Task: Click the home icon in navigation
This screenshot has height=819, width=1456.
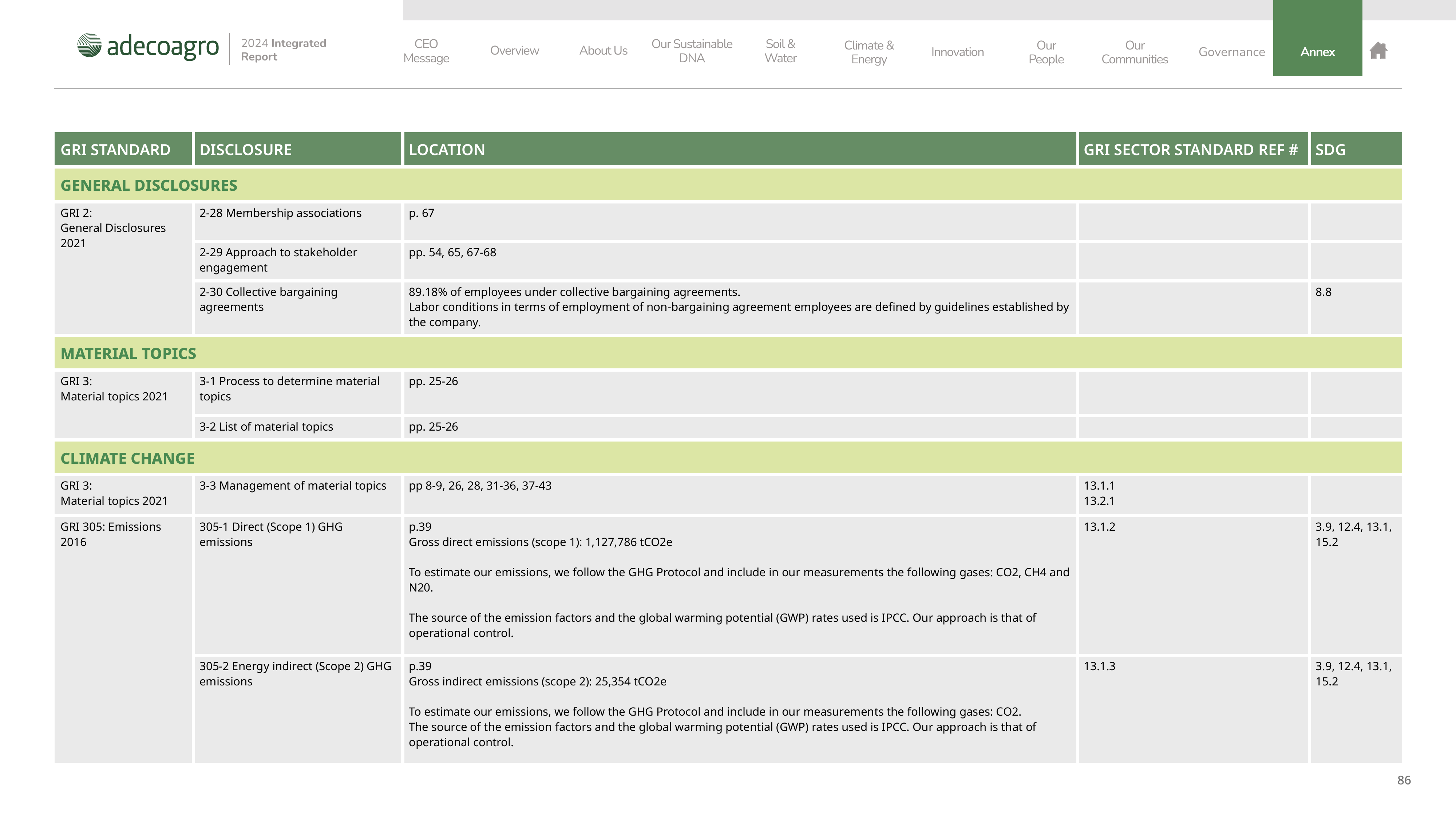Action: tap(1378, 51)
